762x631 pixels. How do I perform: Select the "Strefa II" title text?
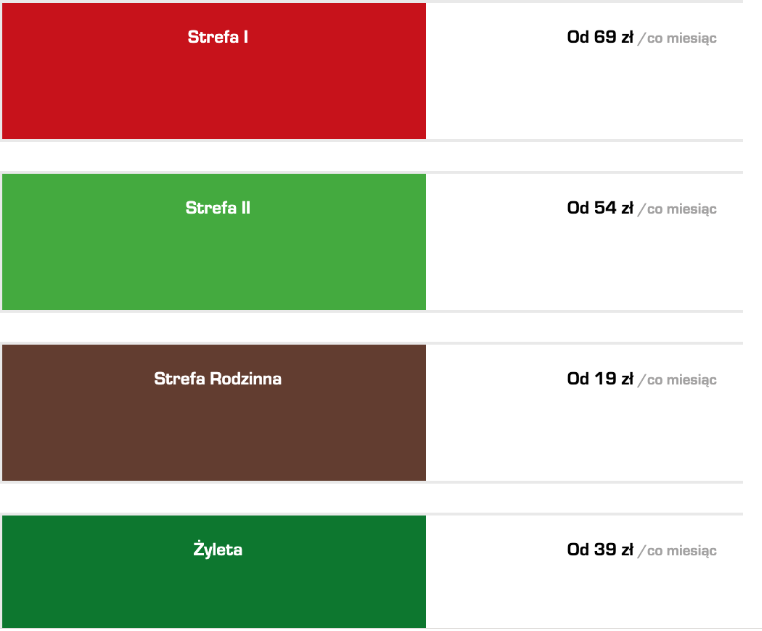point(218,209)
